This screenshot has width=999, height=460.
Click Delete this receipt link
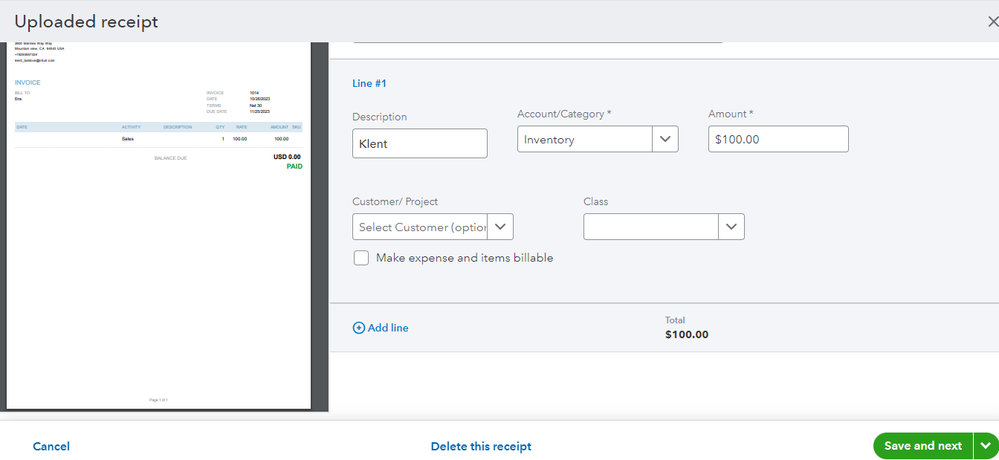click(481, 447)
